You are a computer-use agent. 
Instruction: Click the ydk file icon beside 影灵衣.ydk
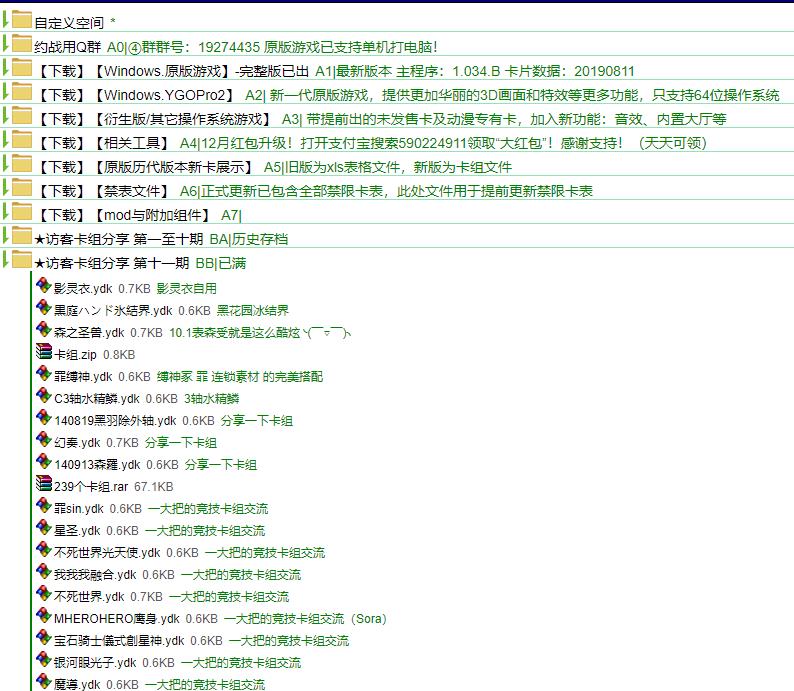[x=44, y=285]
